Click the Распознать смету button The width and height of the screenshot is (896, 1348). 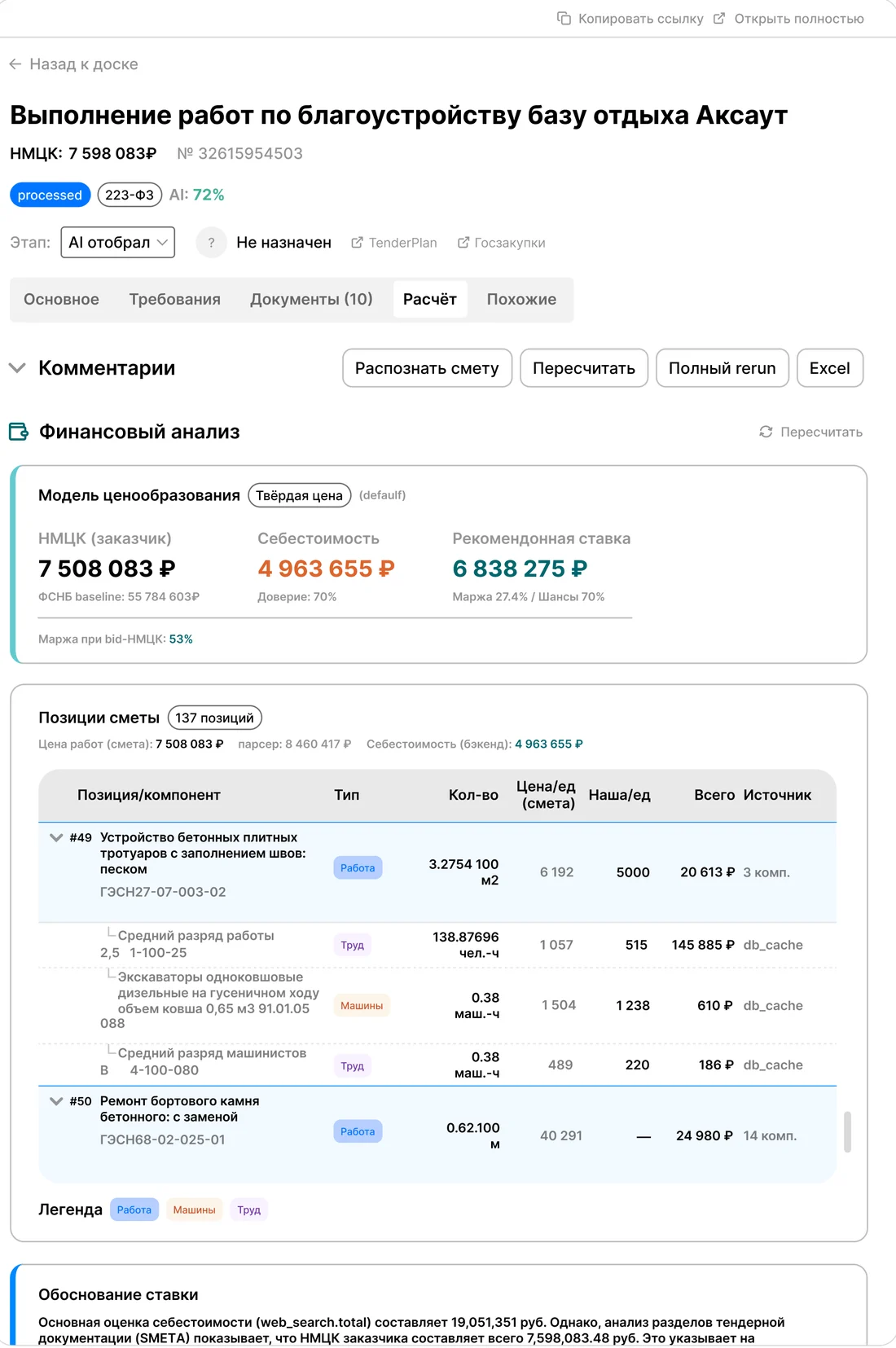[x=427, y=368]
